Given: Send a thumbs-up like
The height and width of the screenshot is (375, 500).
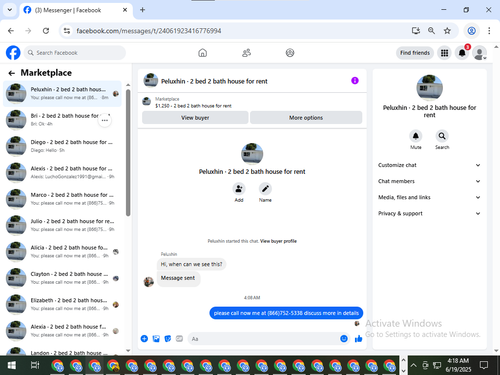Looking at the screenshot, I should (358, 339).
